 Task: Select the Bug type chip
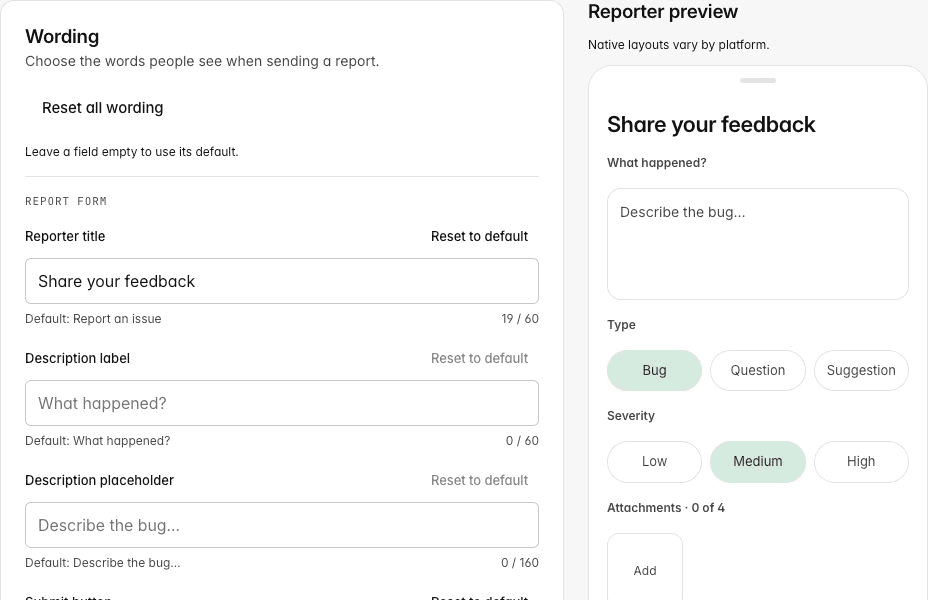tap(654, 370)
